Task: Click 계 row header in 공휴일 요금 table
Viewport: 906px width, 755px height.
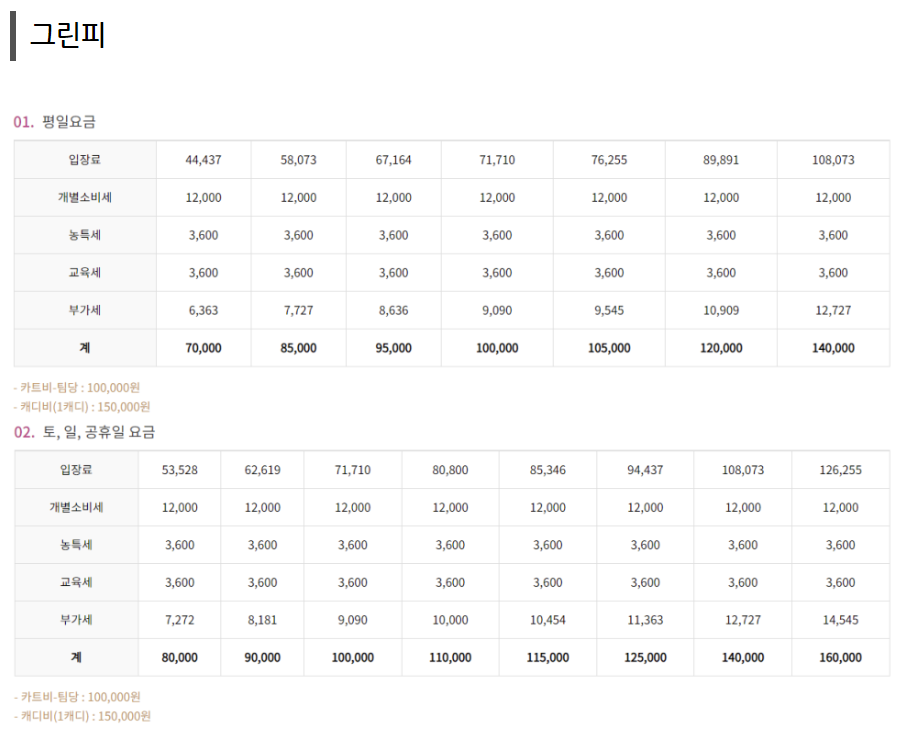Action: (x=76, y=657)
